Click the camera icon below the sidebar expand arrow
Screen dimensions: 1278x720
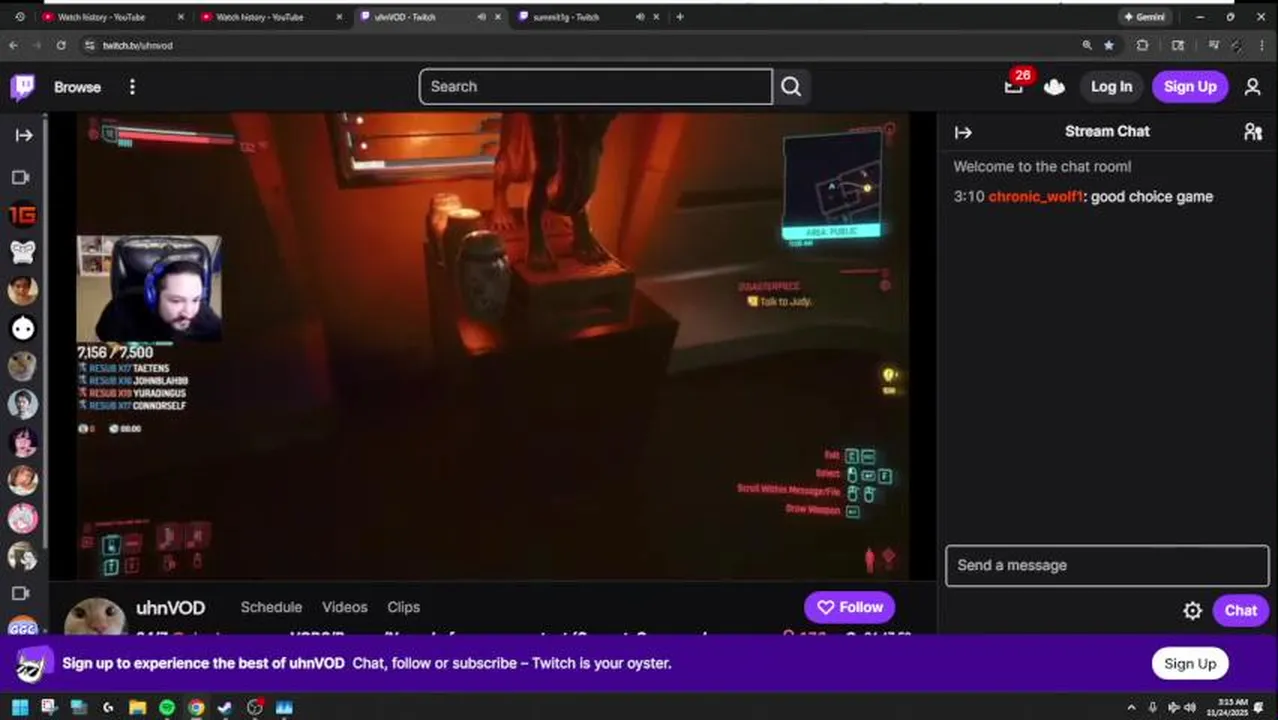point(21,177)
